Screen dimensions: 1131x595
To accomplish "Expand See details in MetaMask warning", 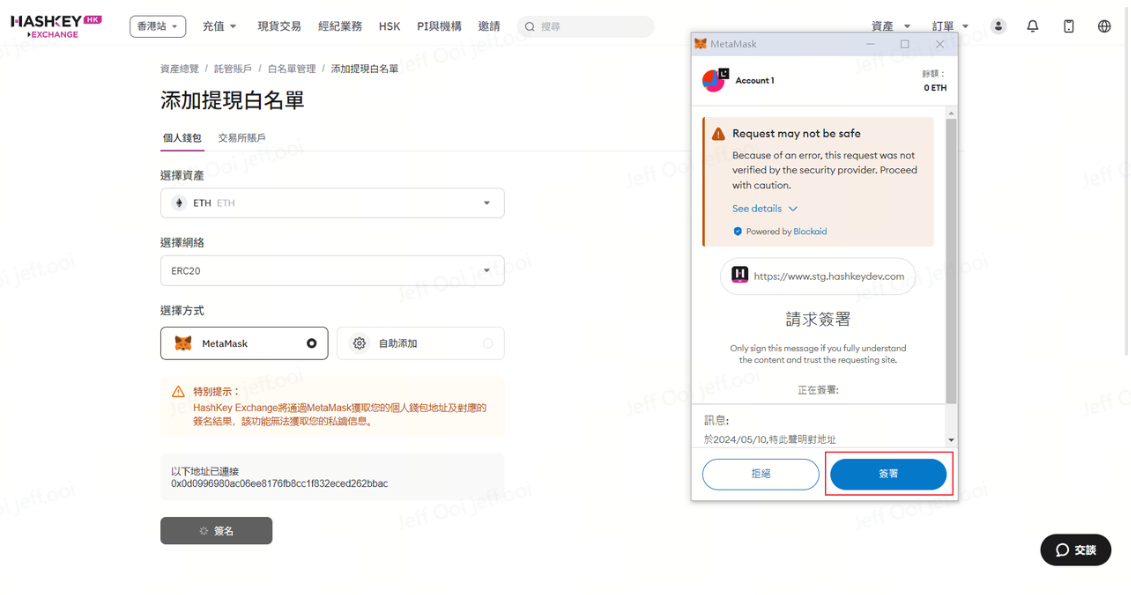I will (x=765, y=208).
